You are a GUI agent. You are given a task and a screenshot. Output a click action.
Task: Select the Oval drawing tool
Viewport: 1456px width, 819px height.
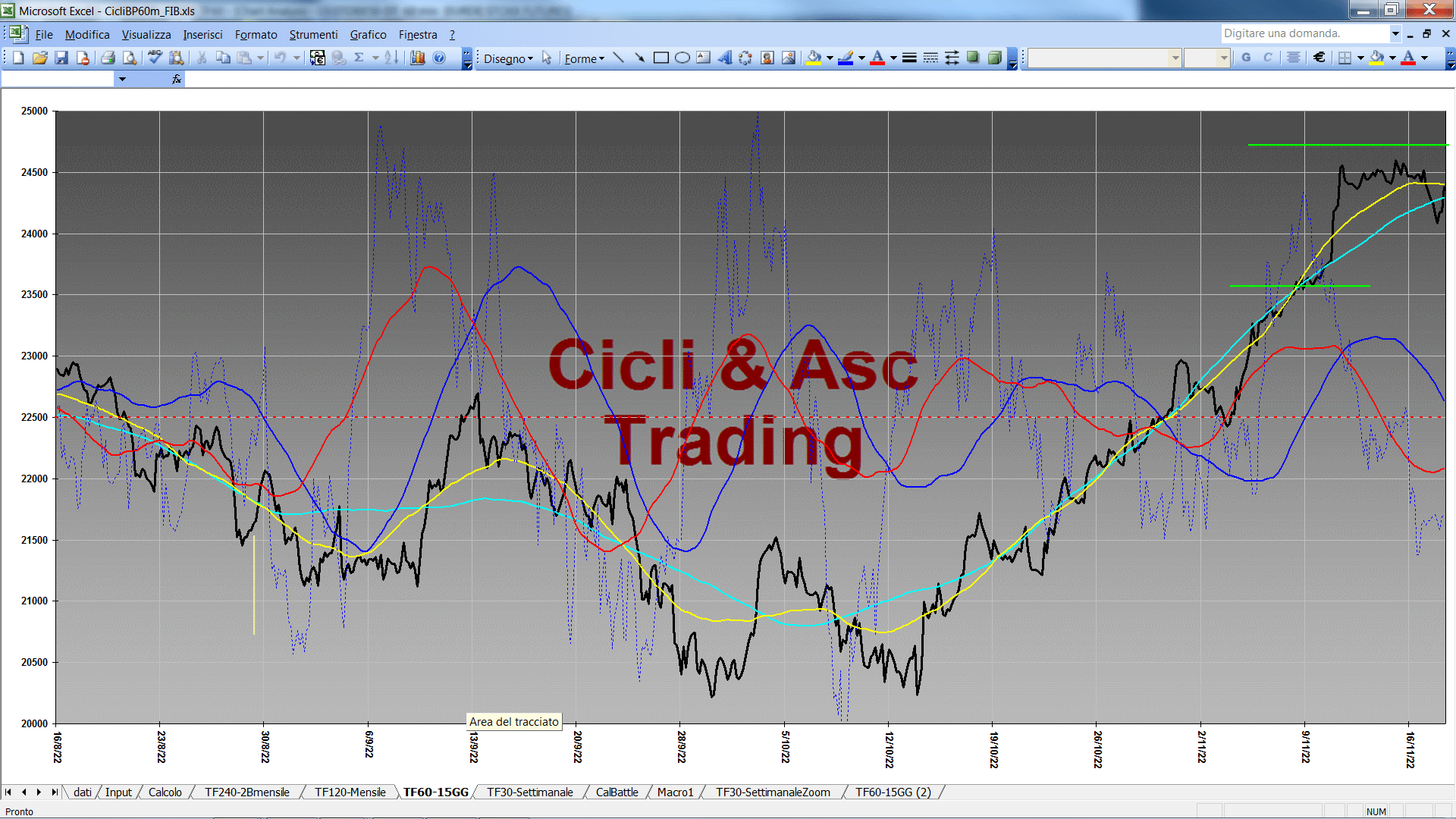tap(682, 58)
